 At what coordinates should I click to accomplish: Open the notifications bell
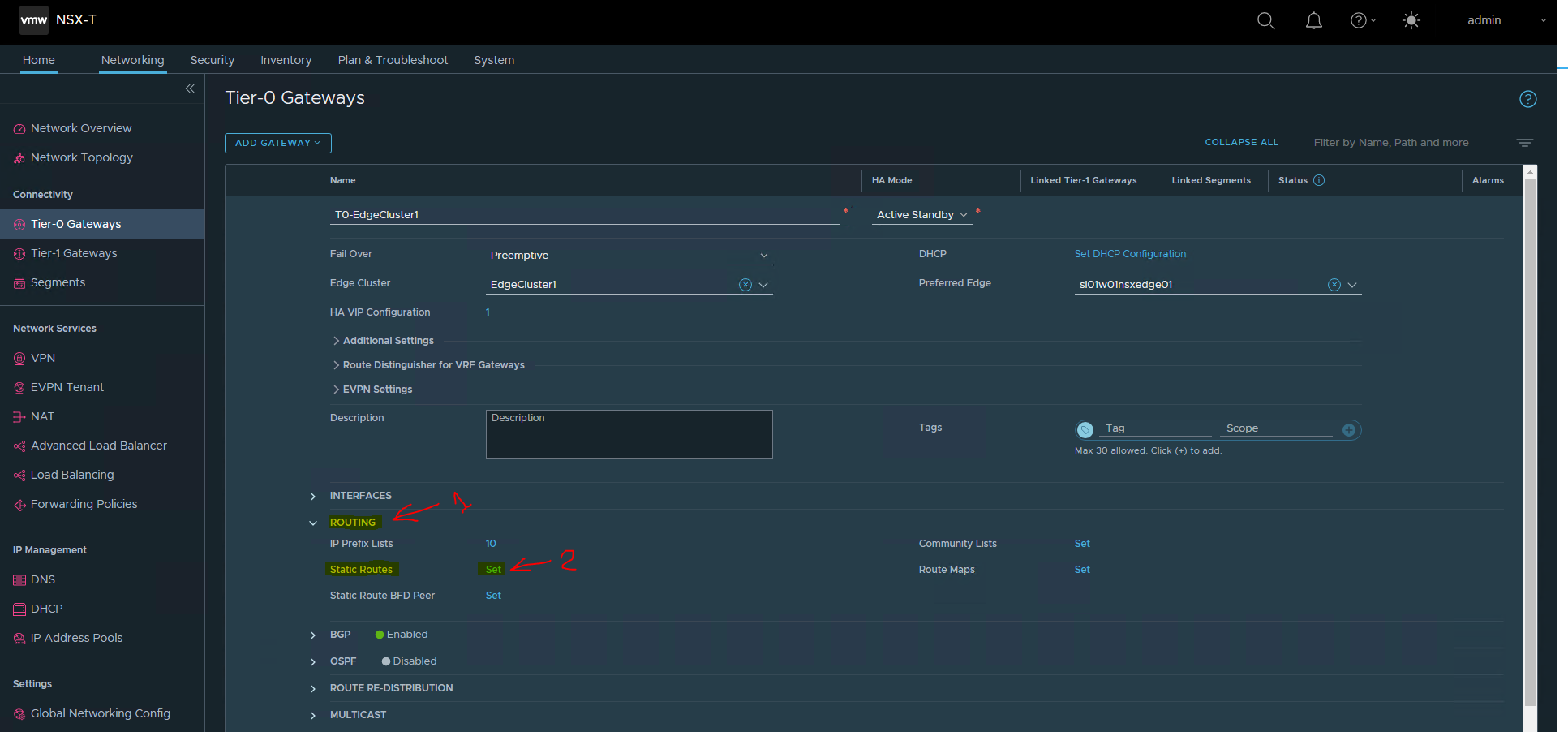point(1314,20)
